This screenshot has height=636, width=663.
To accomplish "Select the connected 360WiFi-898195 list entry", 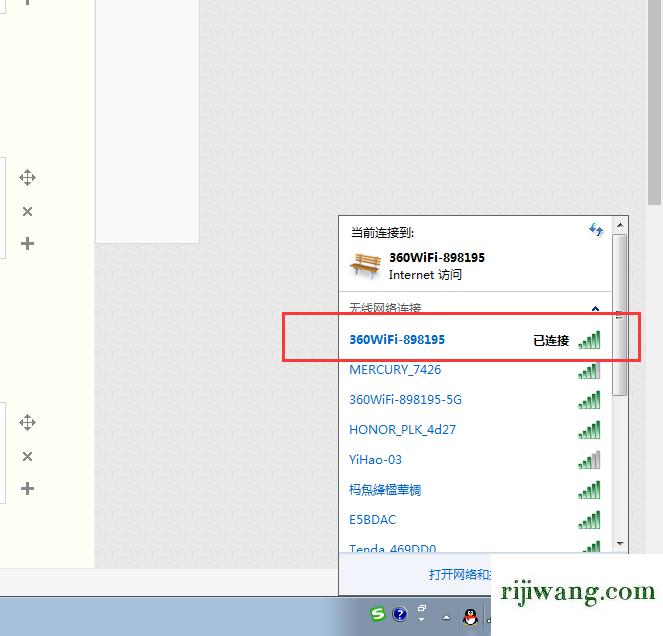I will (475, 340).
